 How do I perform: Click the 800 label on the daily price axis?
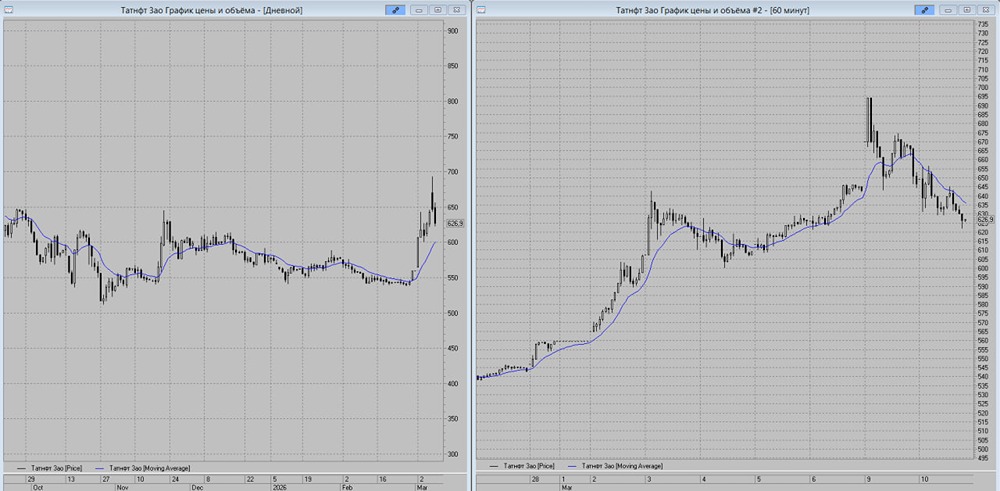point(453,101)
